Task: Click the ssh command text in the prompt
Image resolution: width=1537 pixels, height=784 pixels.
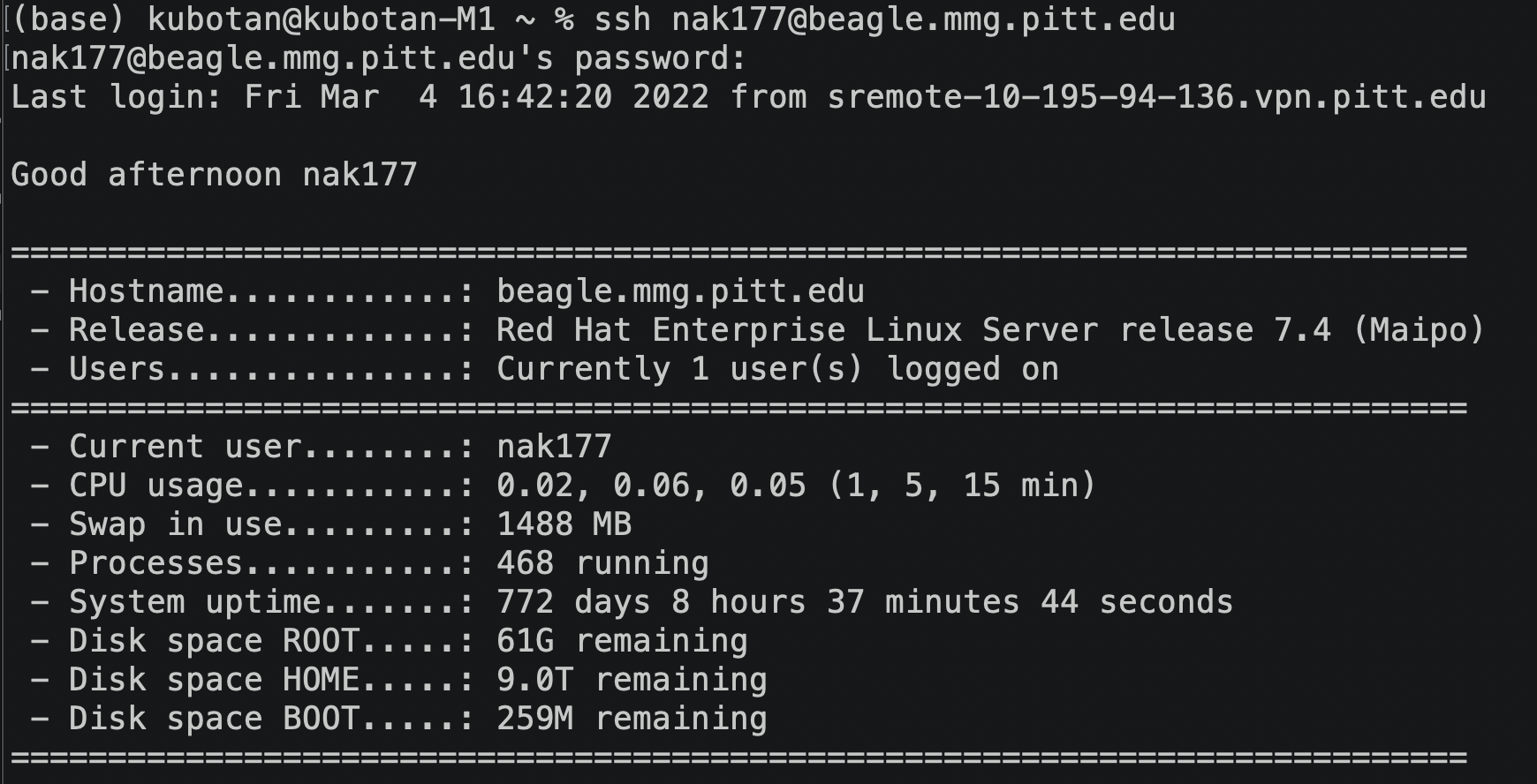Action: [x=884, y=19]
